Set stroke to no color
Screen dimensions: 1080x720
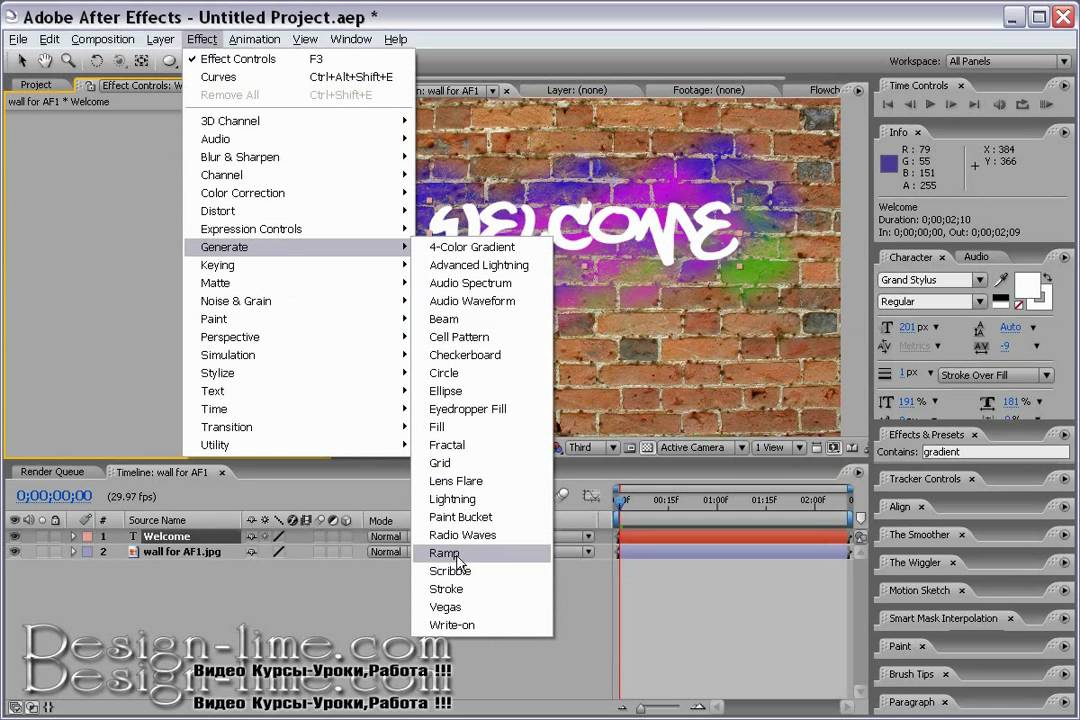(x=1018, y=304)
